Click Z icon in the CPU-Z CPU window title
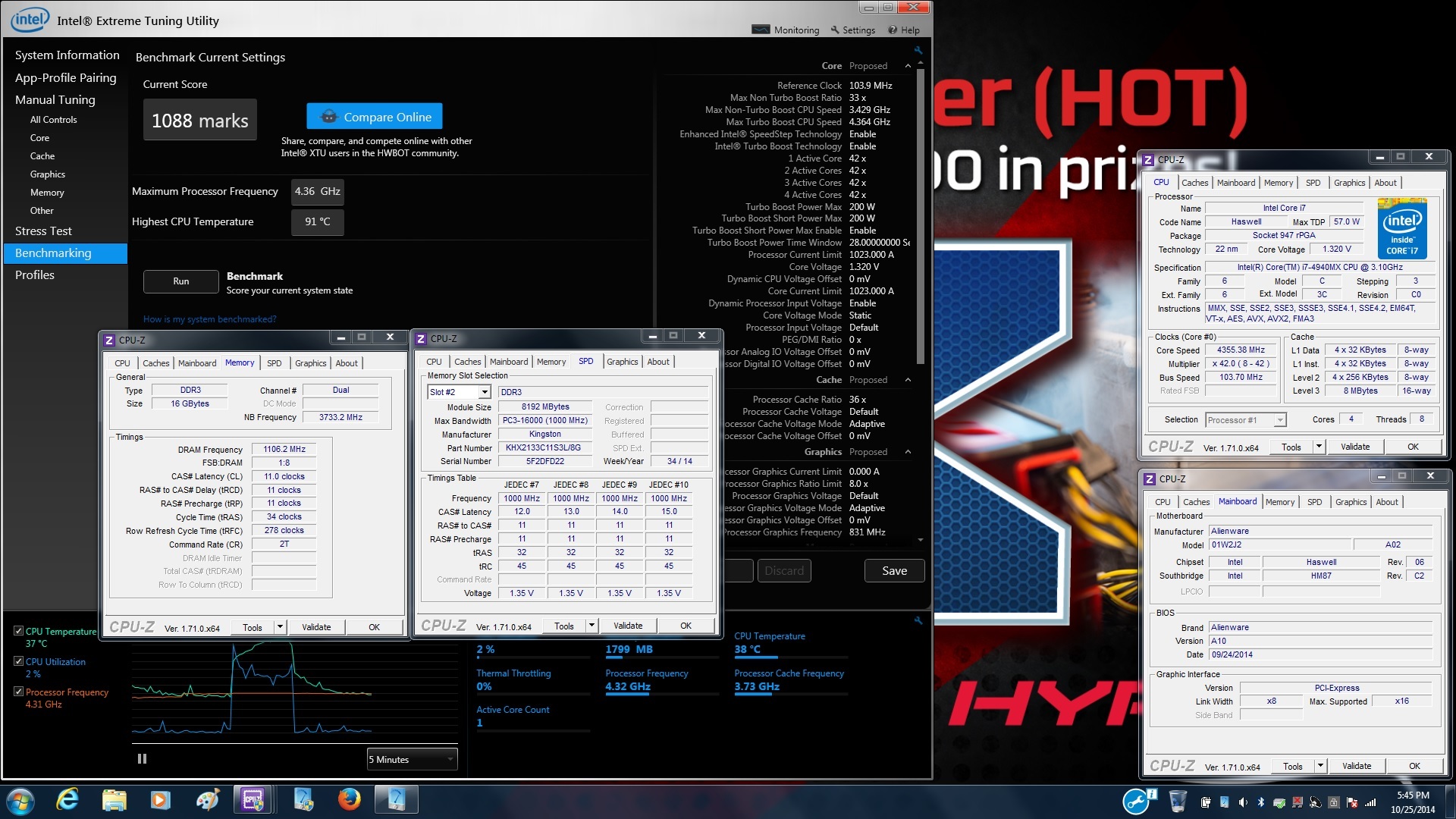Screen dimensions: 1456x819 click(1148, 159)
